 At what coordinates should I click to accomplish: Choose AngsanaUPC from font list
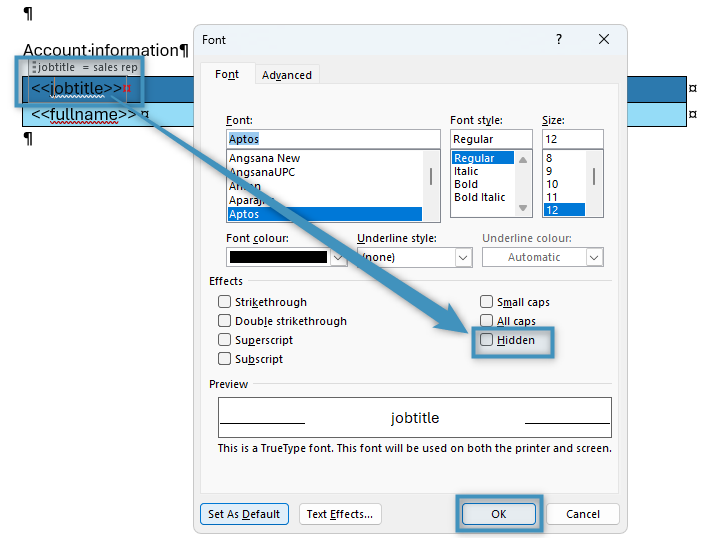[262, 172]
